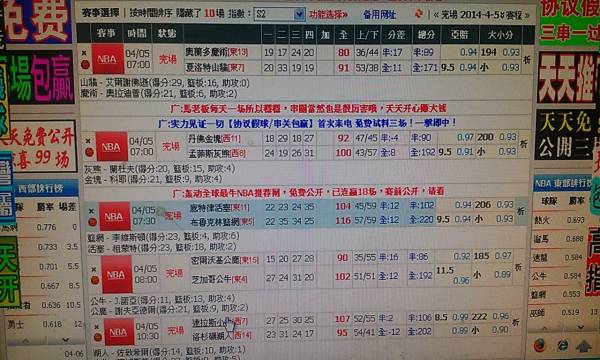Open the 指數 S2 dropdown
This screenshot has width=600, height=360.
pos(279,14)
